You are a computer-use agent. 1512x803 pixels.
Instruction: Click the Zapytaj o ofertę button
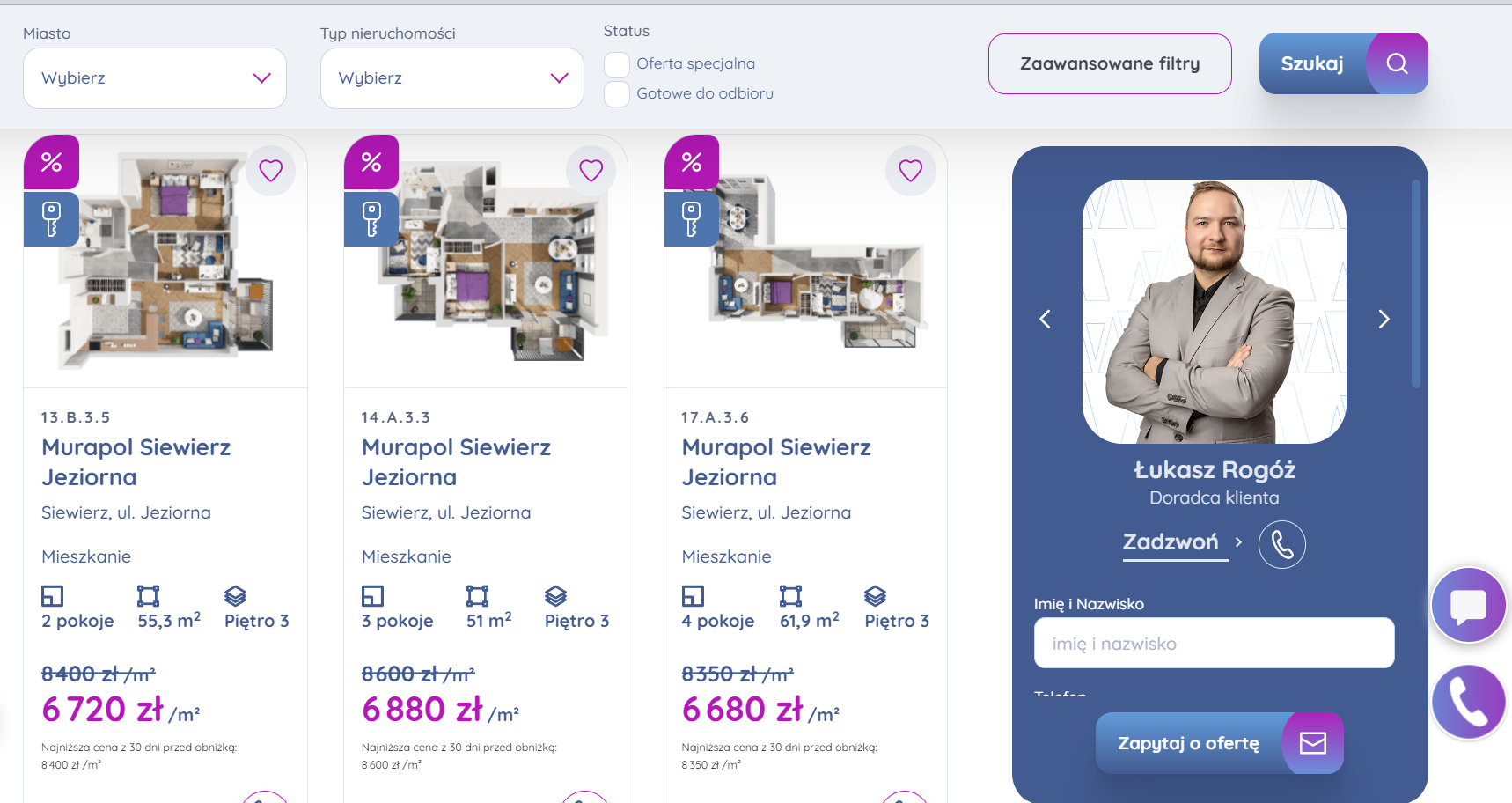(x=1219, y=743)
